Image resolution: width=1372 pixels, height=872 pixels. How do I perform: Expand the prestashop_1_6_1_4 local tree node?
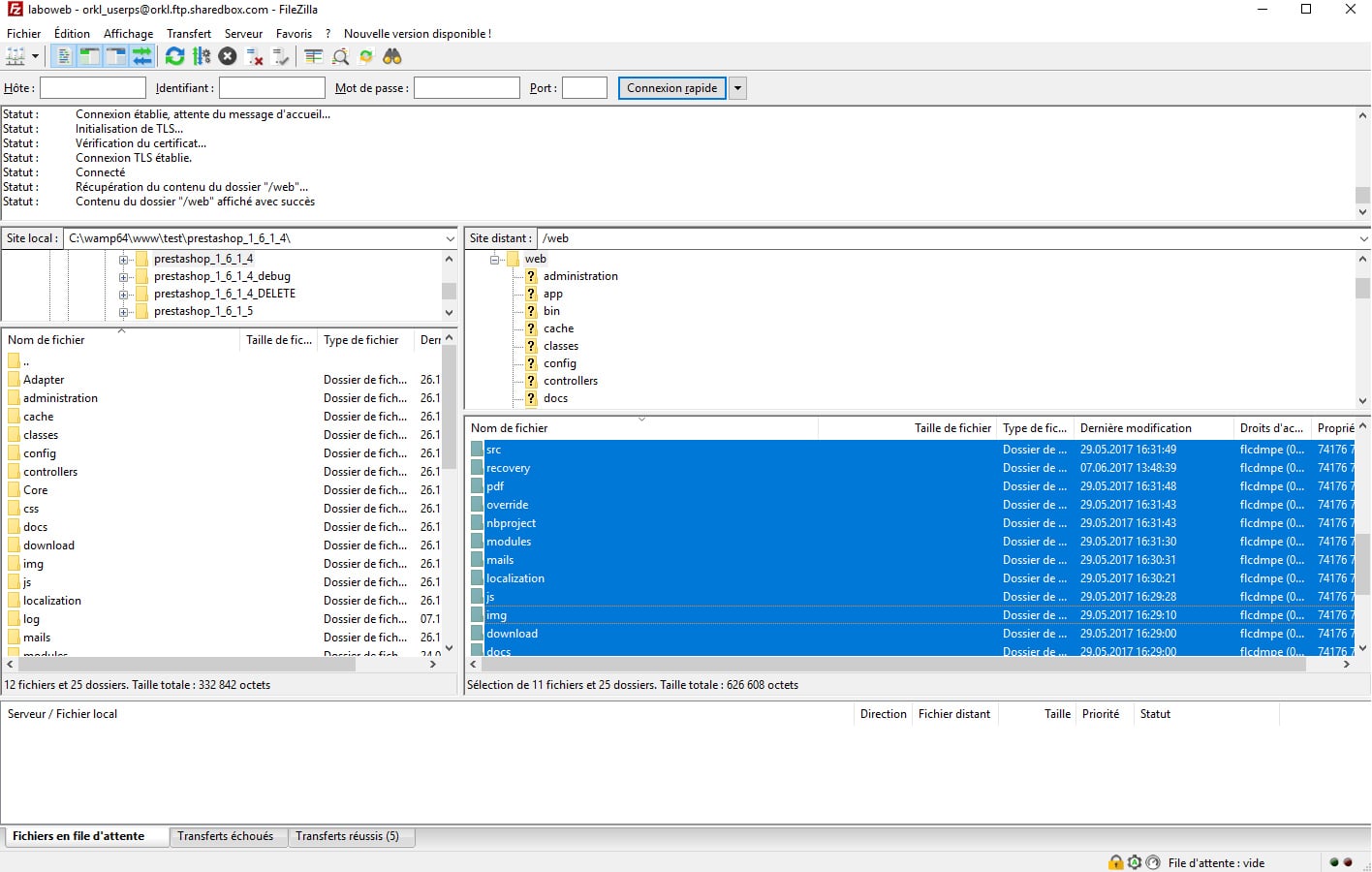click(x=123, y=260)
